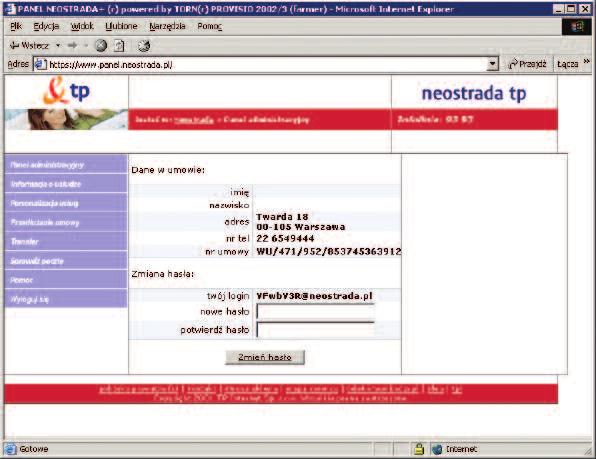Click the home page toolbar icon

144,46
